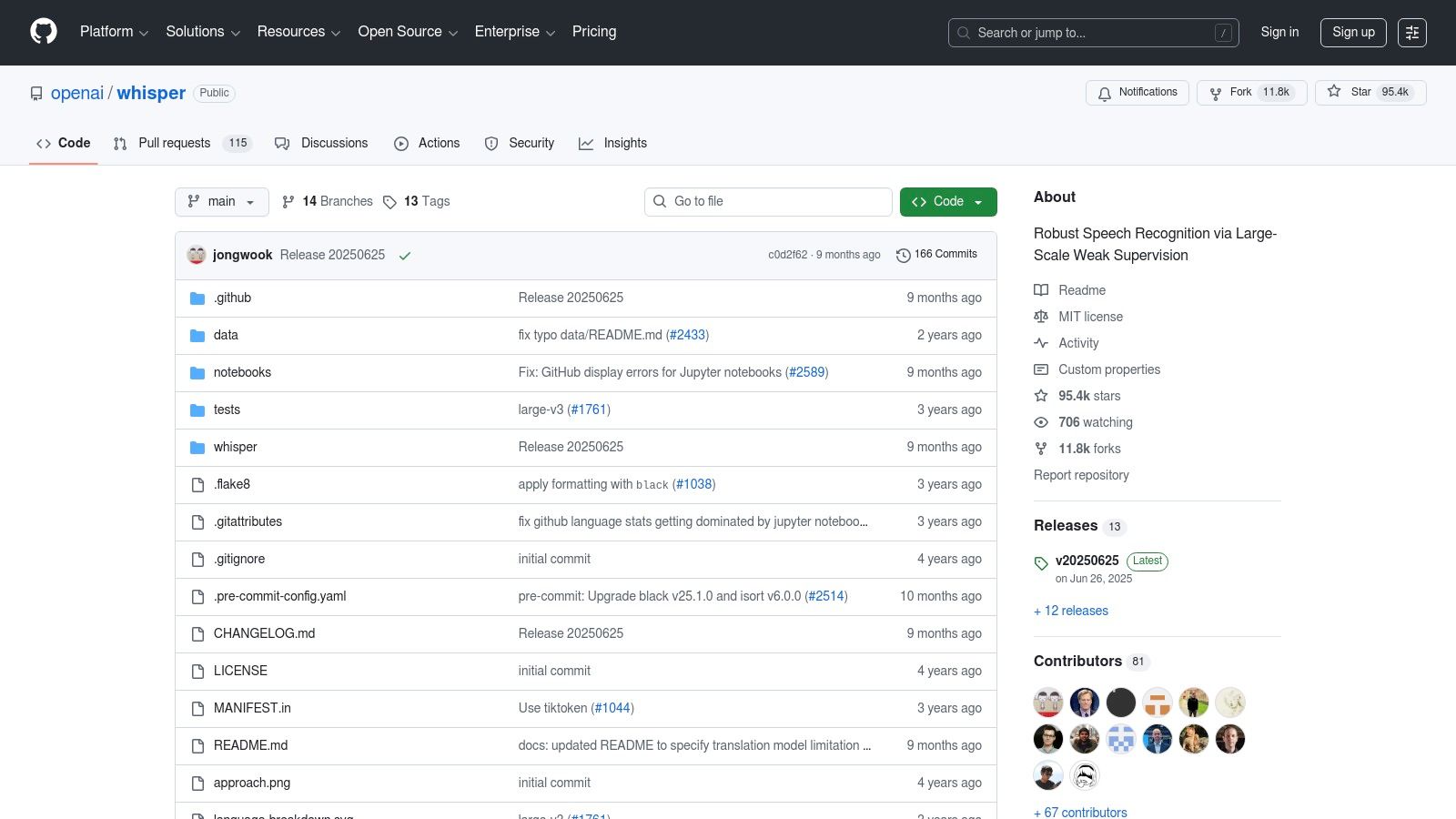Screen dimensions: 1456x819
Task: Open the .gitignore file
Action: click(x=239, y=559)
